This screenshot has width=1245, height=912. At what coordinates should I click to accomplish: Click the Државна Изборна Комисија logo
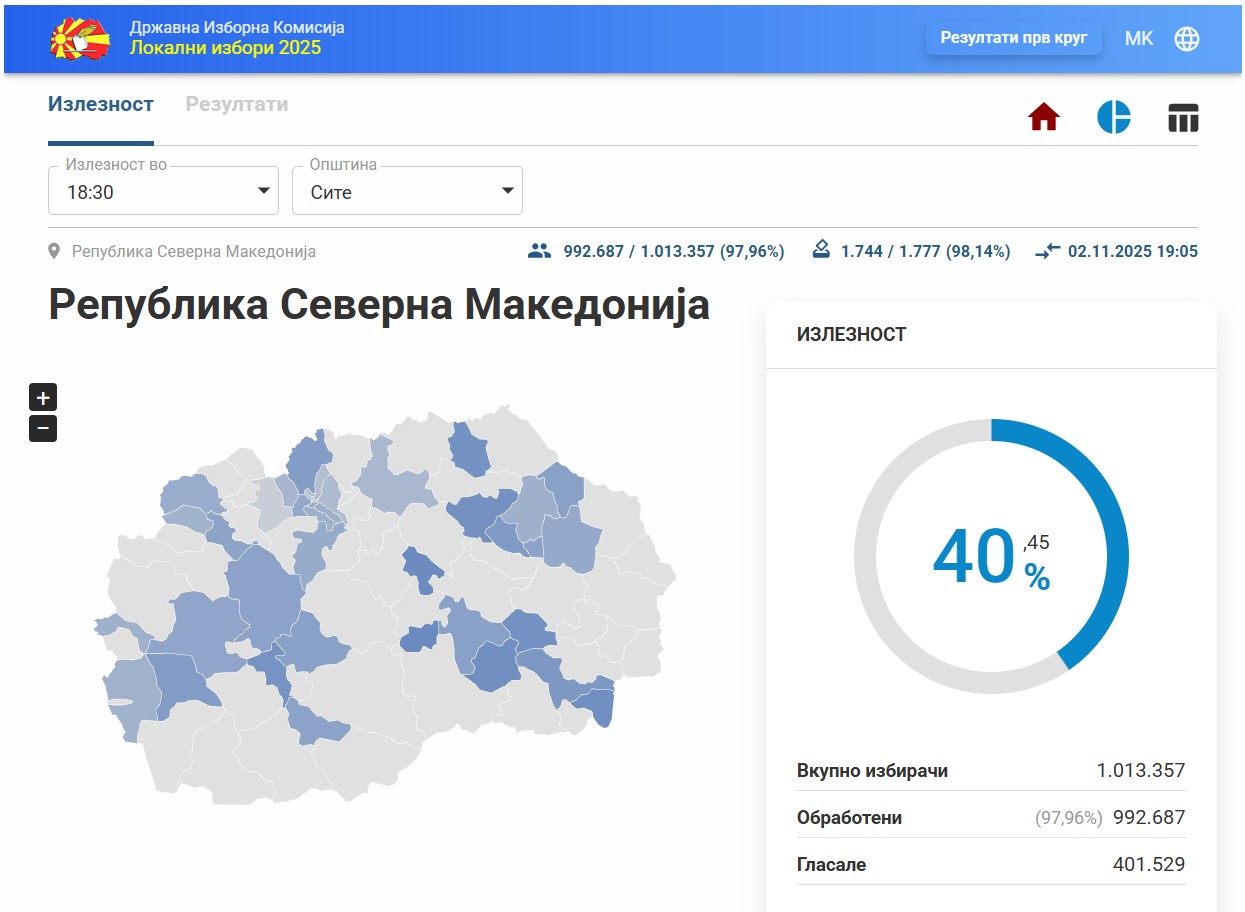[80, 38]
